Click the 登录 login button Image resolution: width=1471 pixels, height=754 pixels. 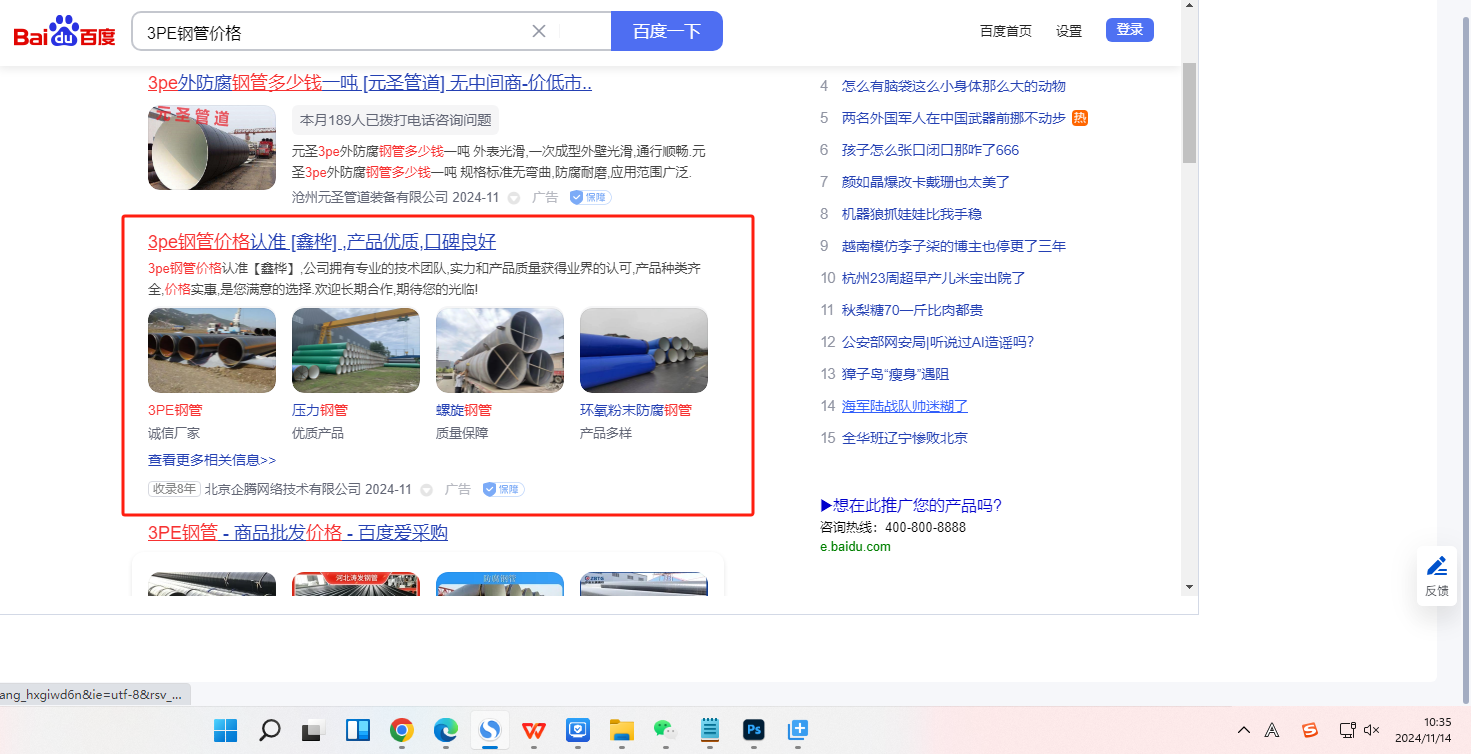click(1130, 30)
